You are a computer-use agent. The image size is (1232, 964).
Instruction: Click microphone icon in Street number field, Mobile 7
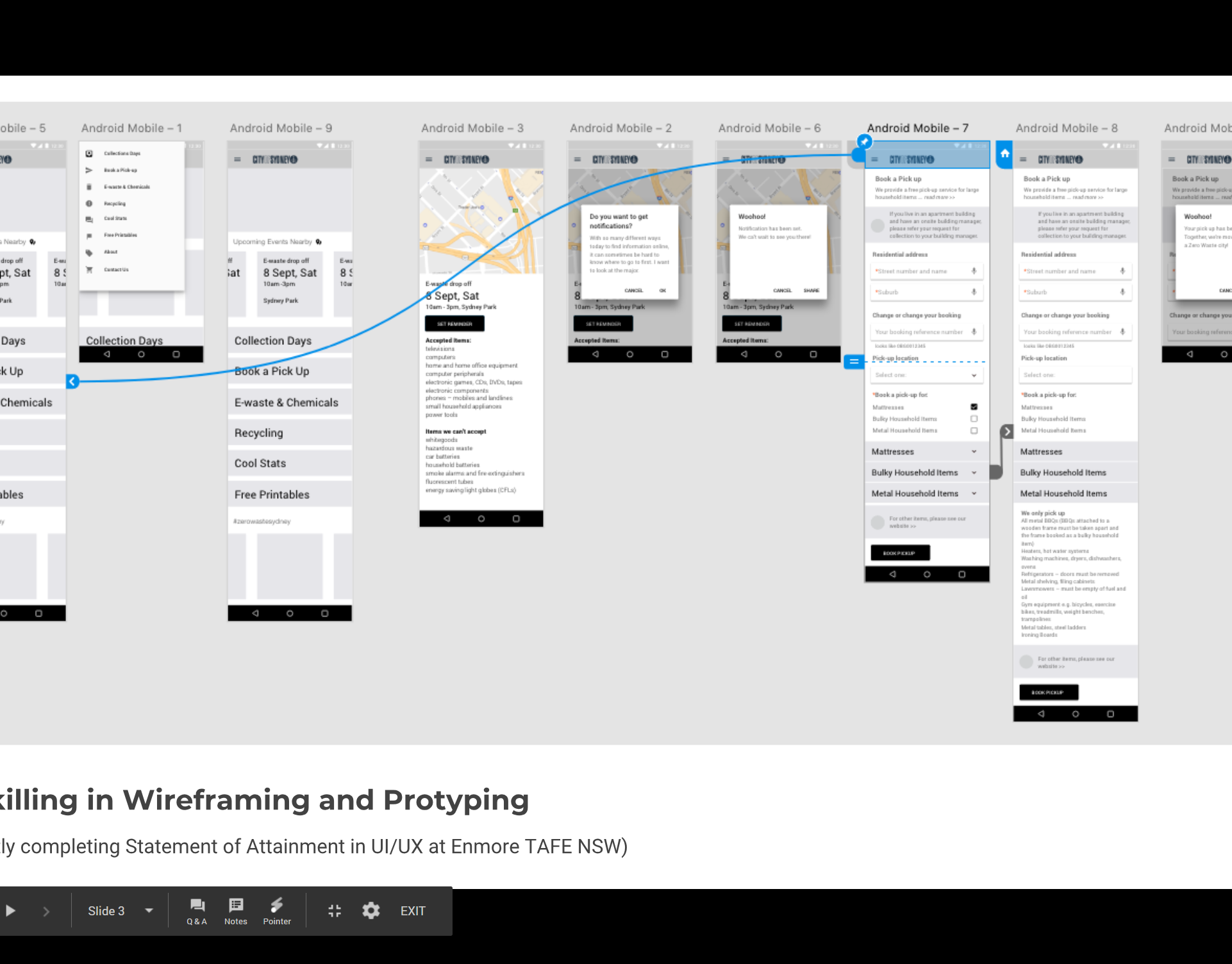(x=974, y=271)
